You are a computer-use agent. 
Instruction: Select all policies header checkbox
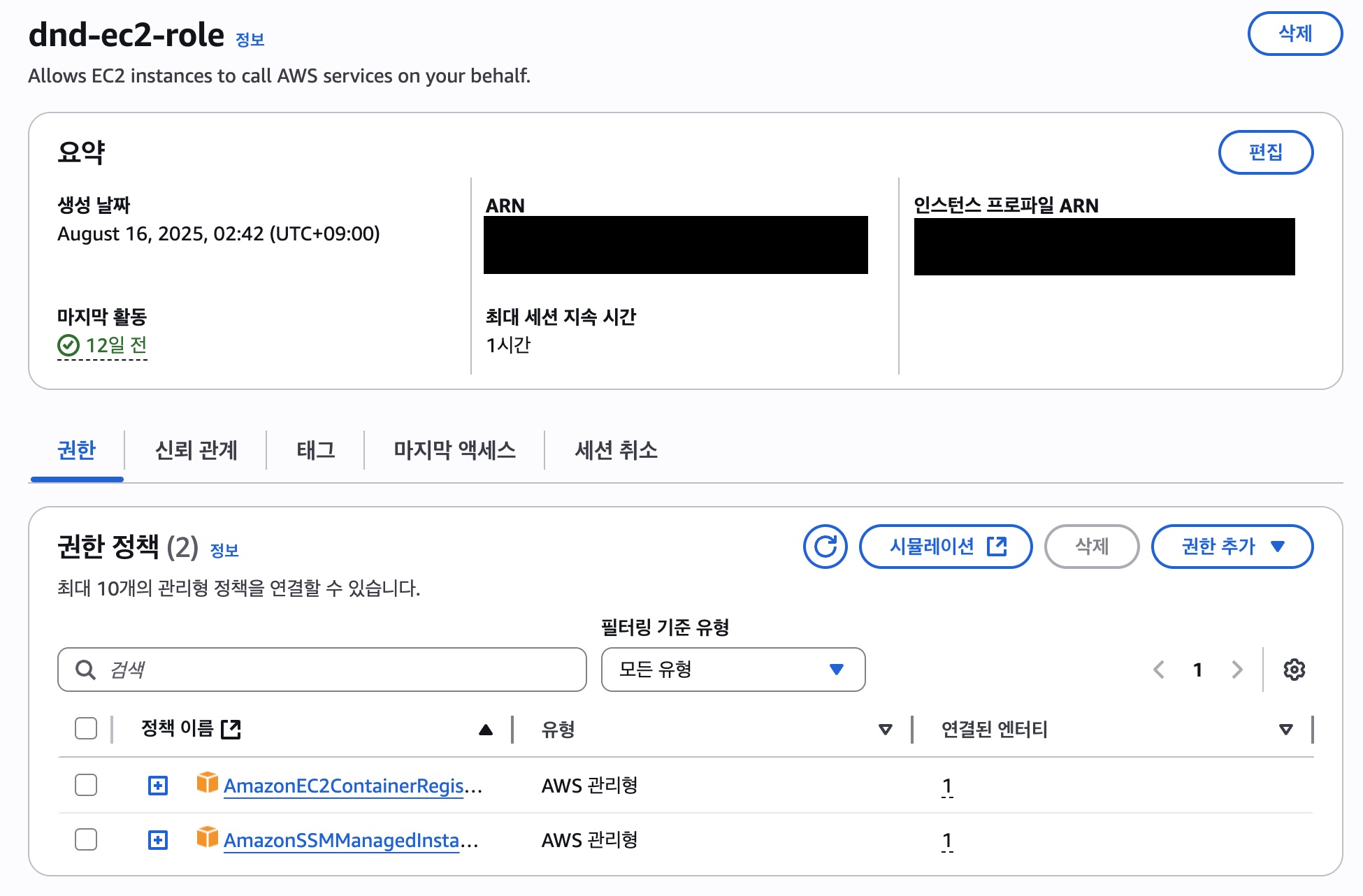tap(86, 728)
